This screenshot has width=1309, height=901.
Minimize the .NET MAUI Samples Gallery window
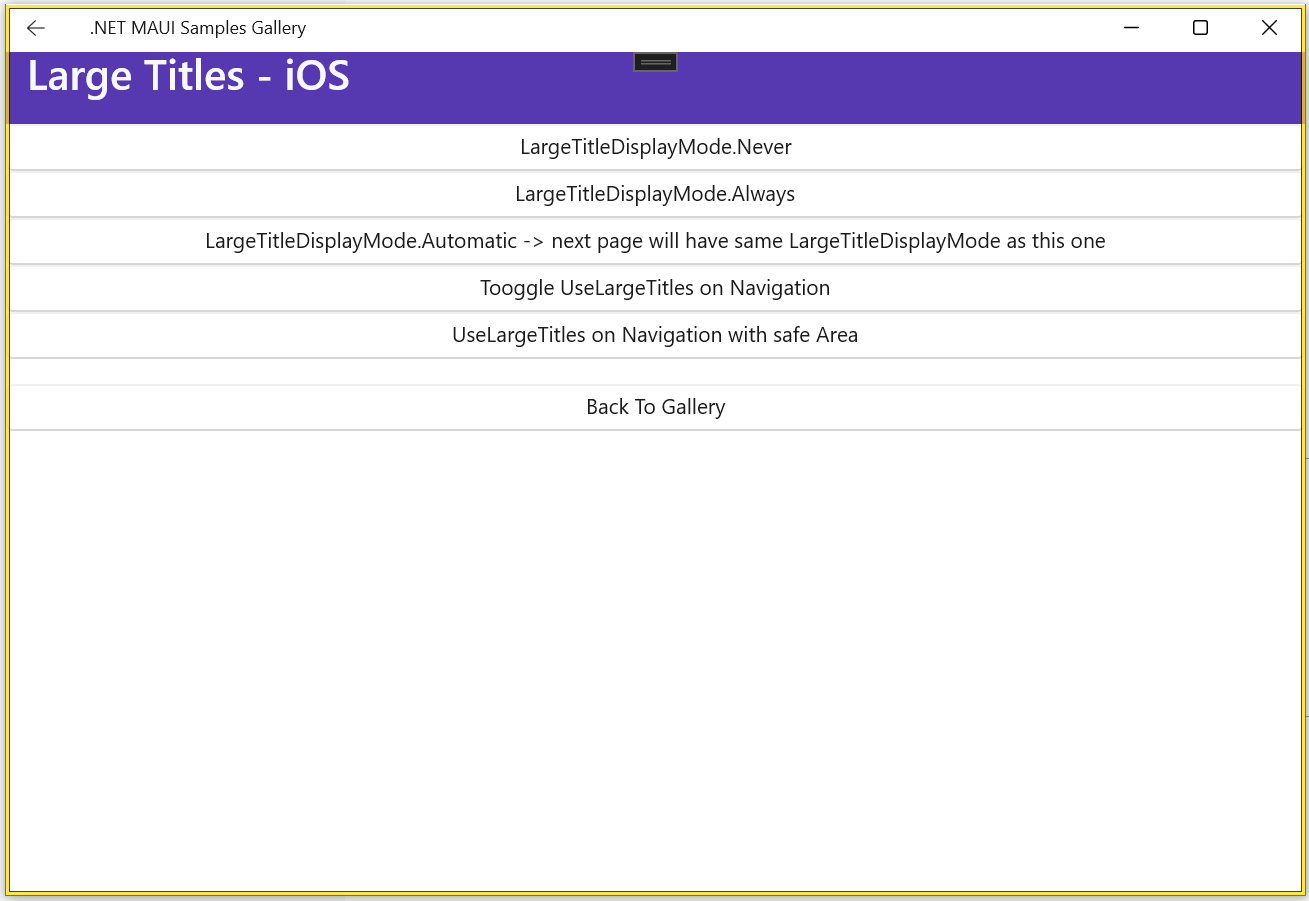1131,28
